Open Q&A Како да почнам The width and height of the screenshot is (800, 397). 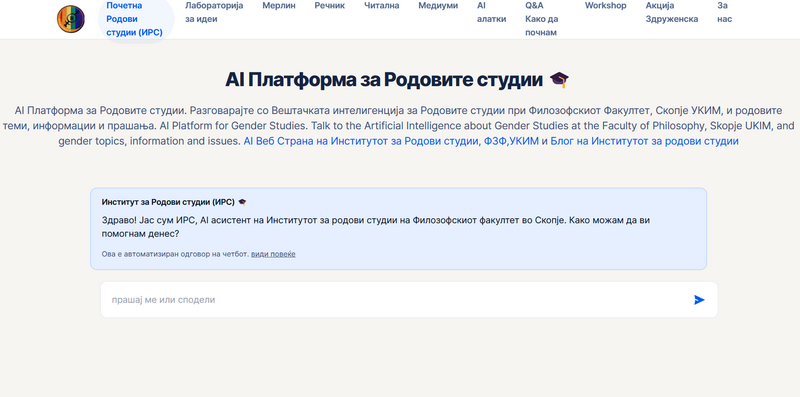pyautogui.click(x=541, y=19)
